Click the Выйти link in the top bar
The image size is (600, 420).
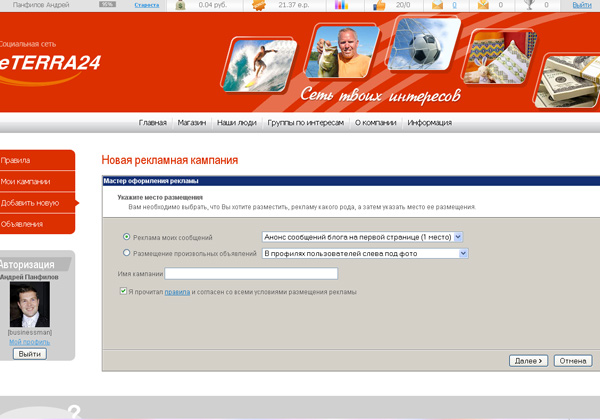582,5
